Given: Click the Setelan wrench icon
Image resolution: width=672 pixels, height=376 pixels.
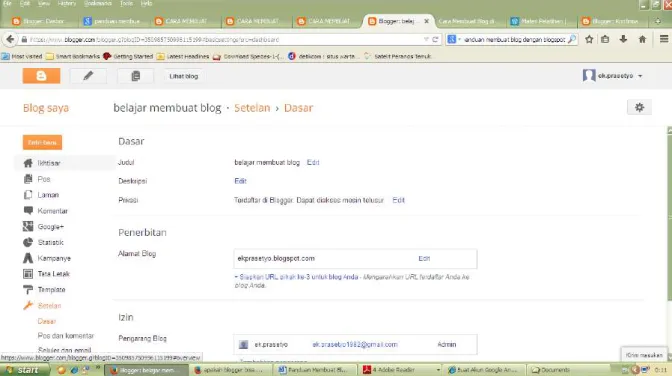Looking at the screenshot, I should (28, 306).
